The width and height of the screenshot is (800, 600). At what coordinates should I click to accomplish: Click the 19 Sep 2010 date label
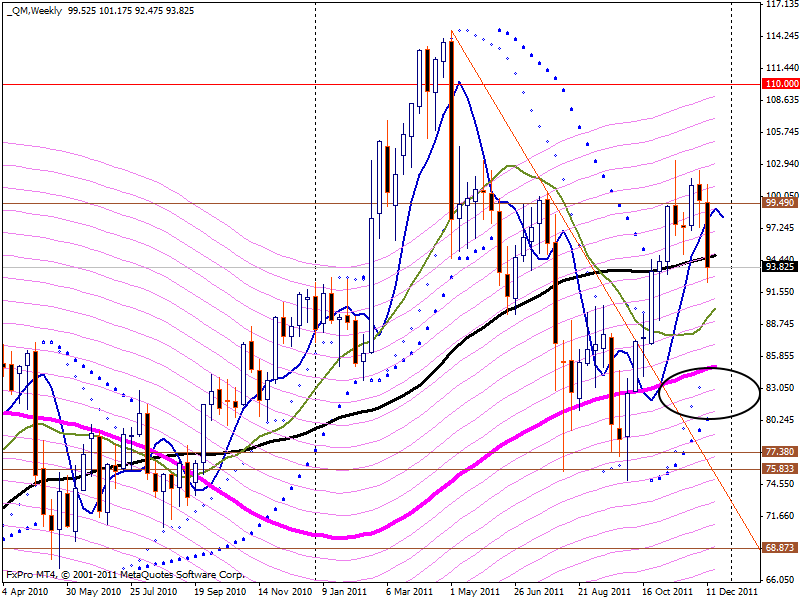point(220,592)
